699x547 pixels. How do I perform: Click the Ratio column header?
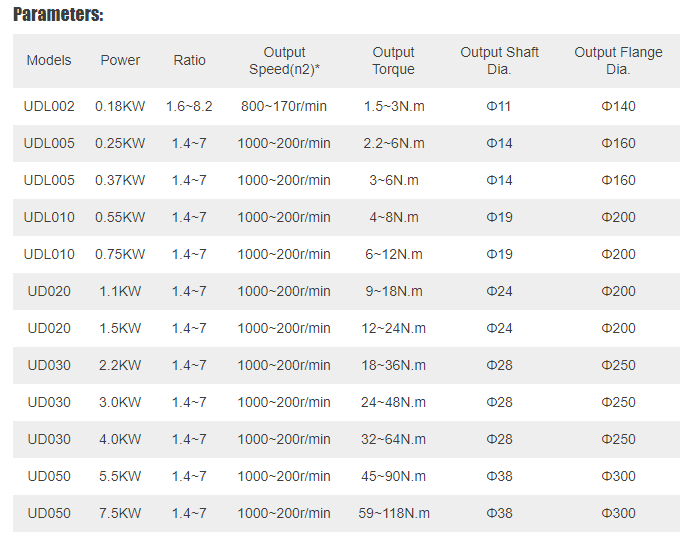189,60
